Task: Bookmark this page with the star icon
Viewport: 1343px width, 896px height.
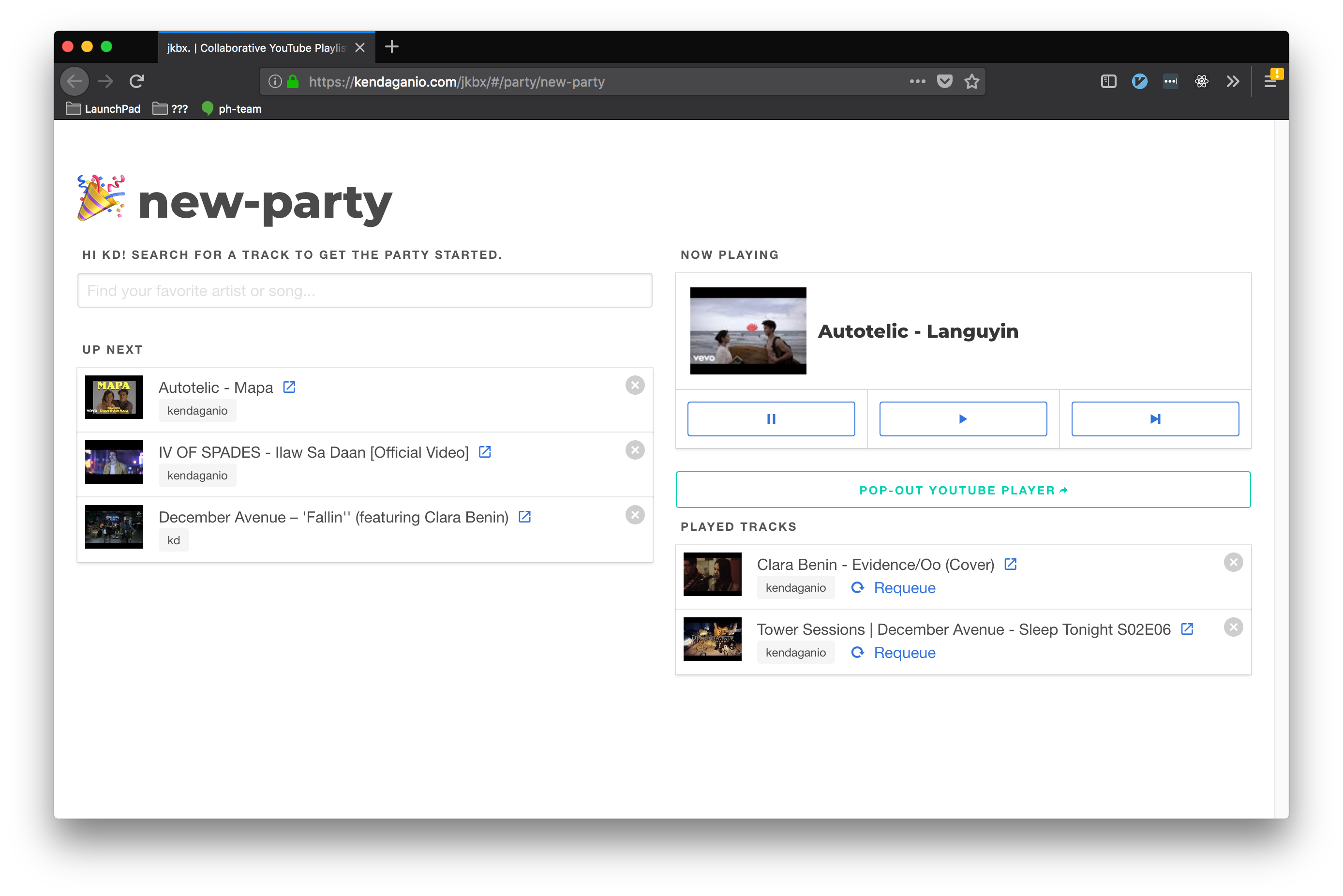Action: coord(971,82)
